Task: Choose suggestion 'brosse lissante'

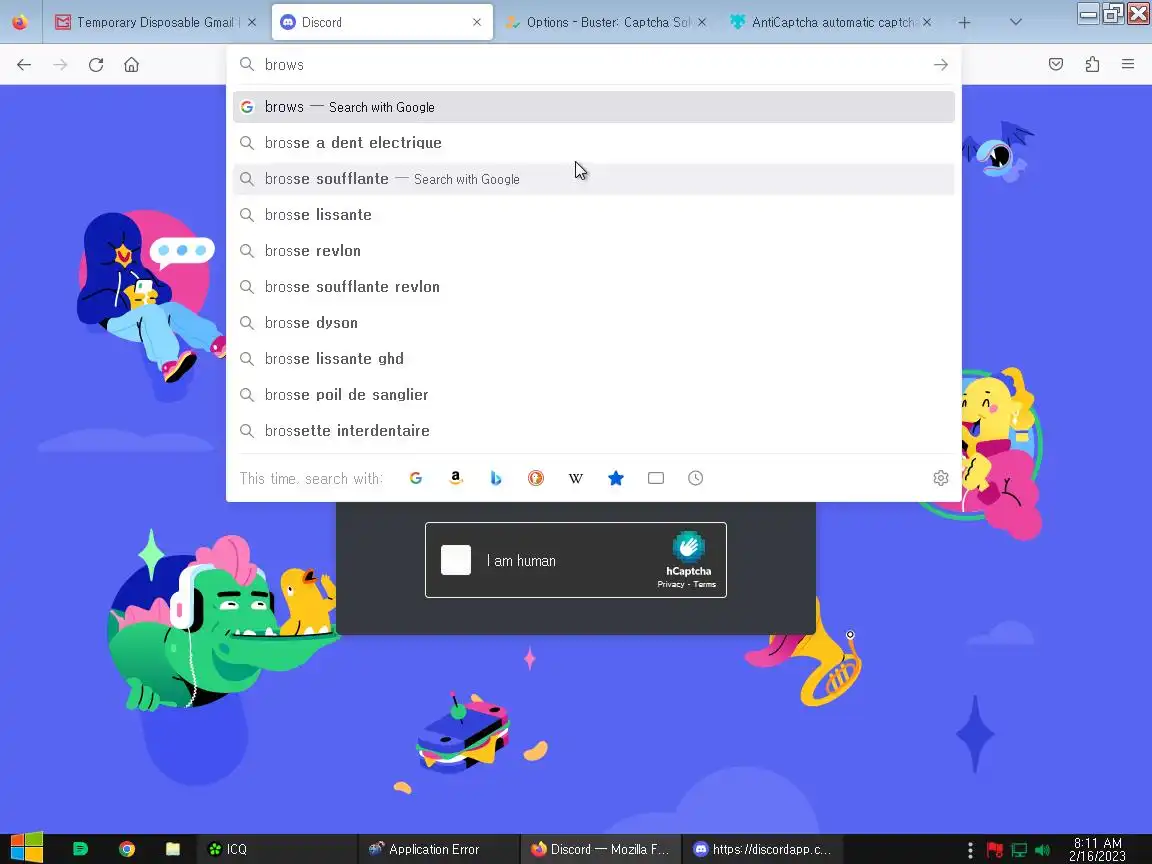Action: pyautogui.click(x=594, y=215)
